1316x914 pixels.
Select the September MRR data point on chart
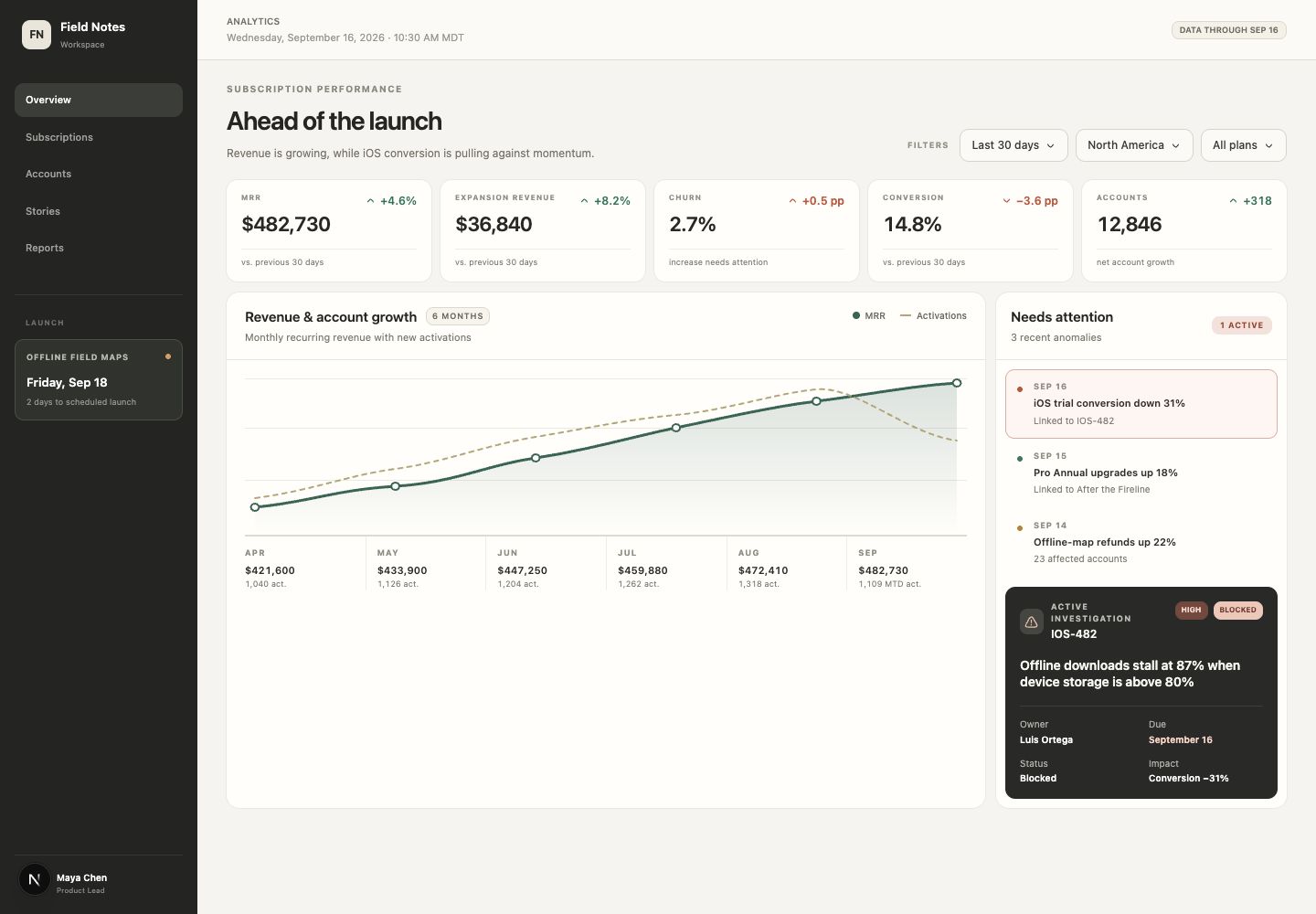point(957,383)
